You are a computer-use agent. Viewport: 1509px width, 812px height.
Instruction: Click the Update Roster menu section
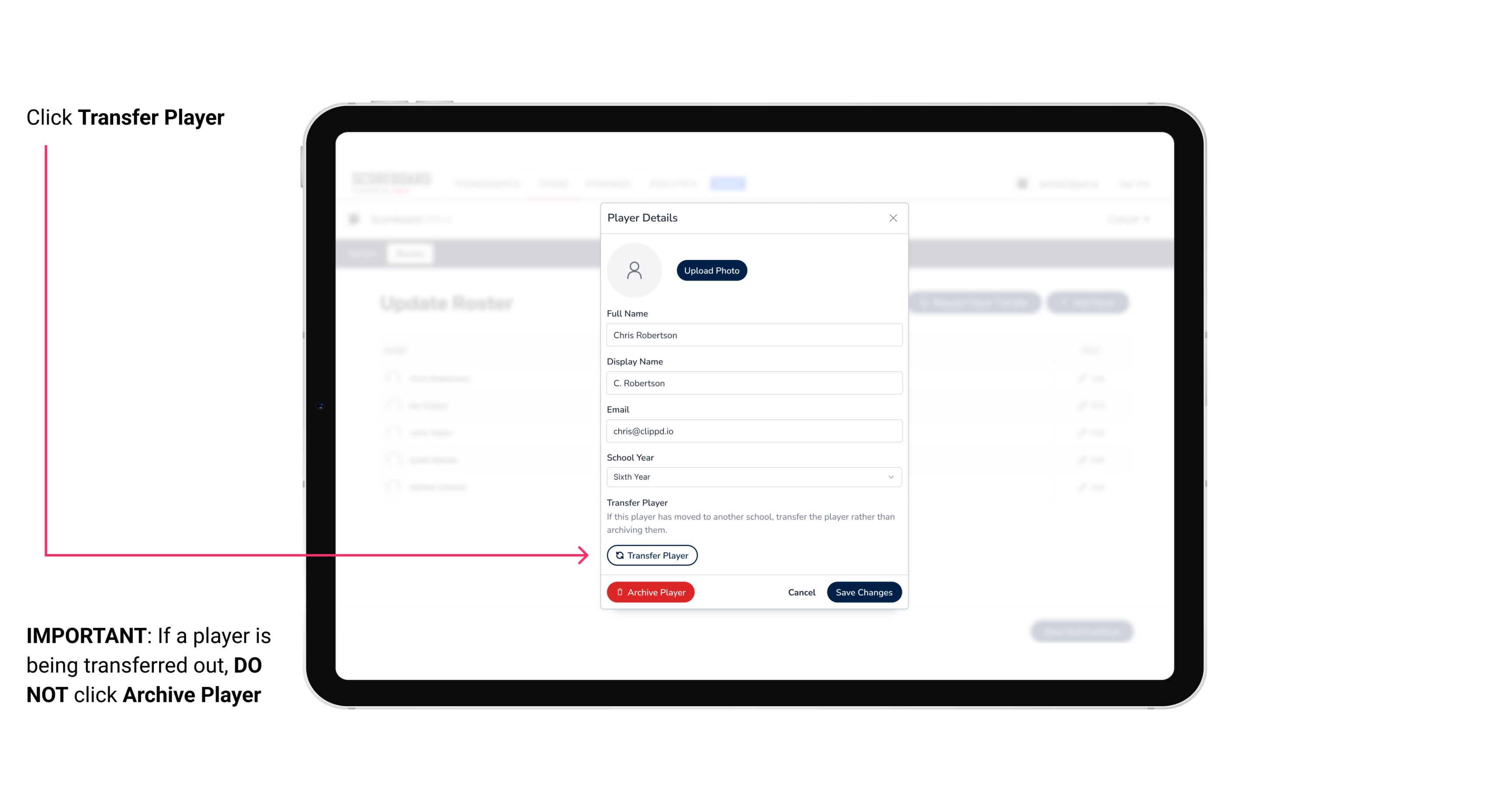tap(447, 303)
